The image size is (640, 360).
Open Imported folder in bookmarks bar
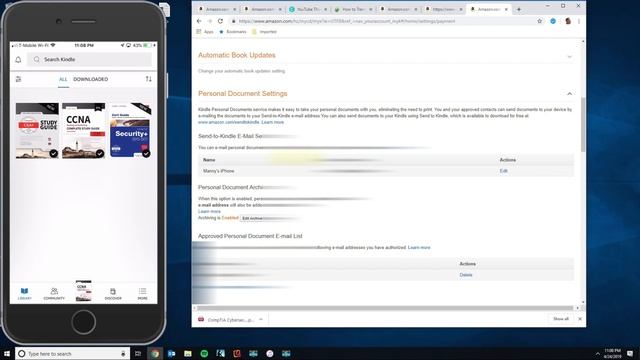[264, 32]
